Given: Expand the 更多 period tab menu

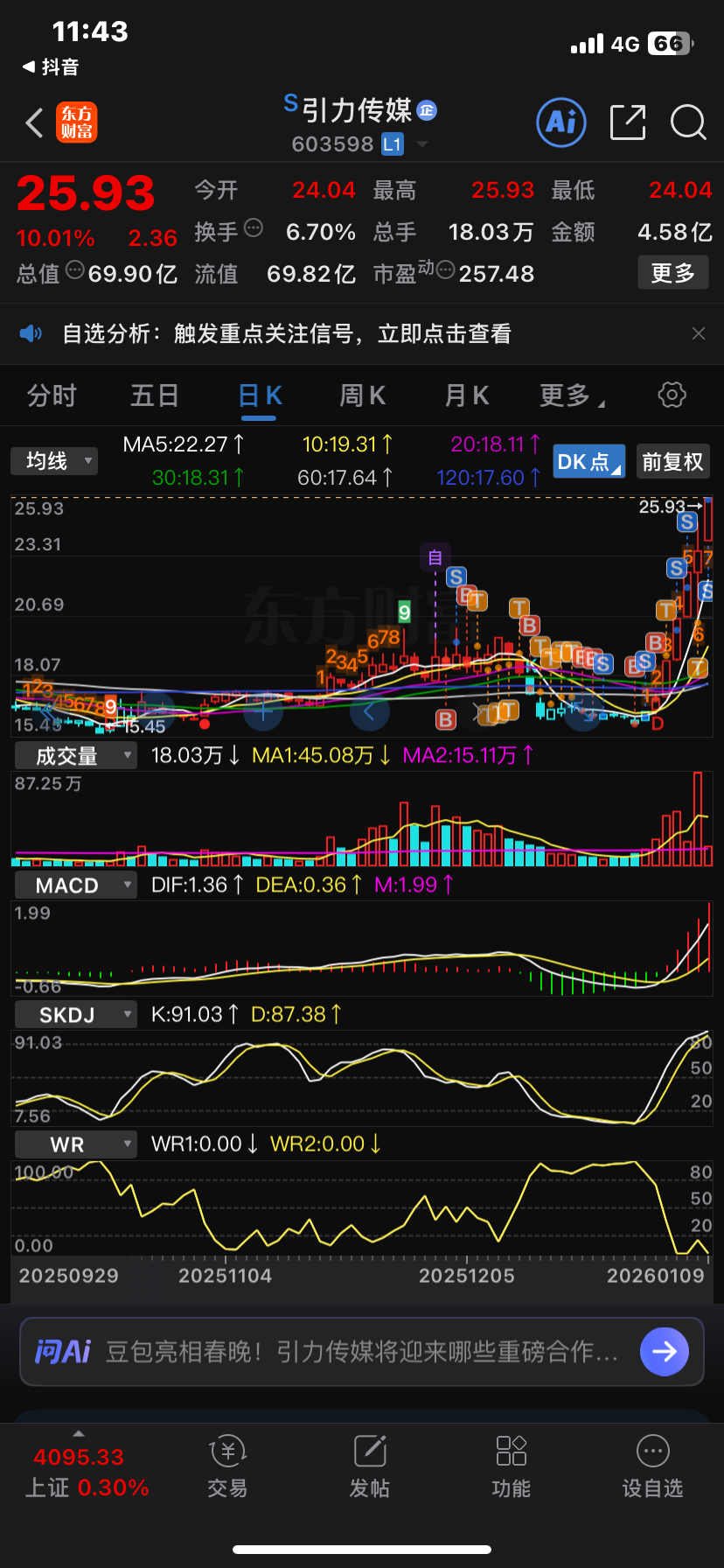Looking at the screenshot, I should coord(572,396).
